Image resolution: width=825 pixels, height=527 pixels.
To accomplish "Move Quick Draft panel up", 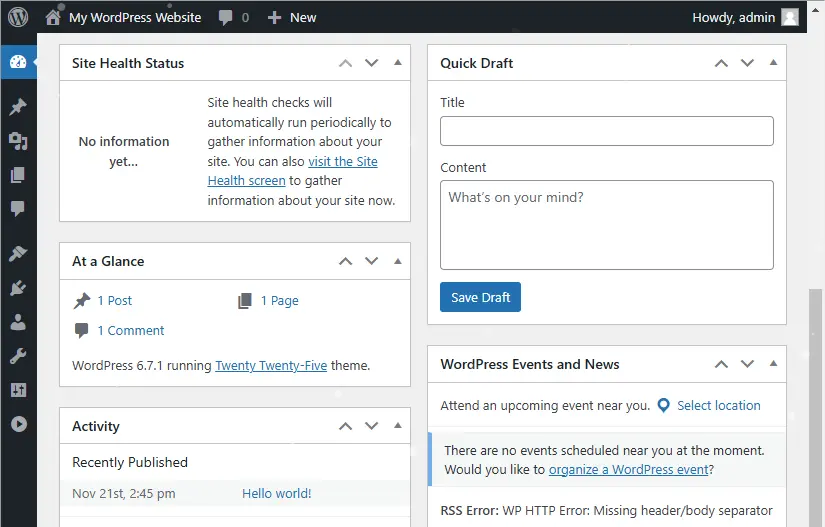I will click(x=721, y=63).
